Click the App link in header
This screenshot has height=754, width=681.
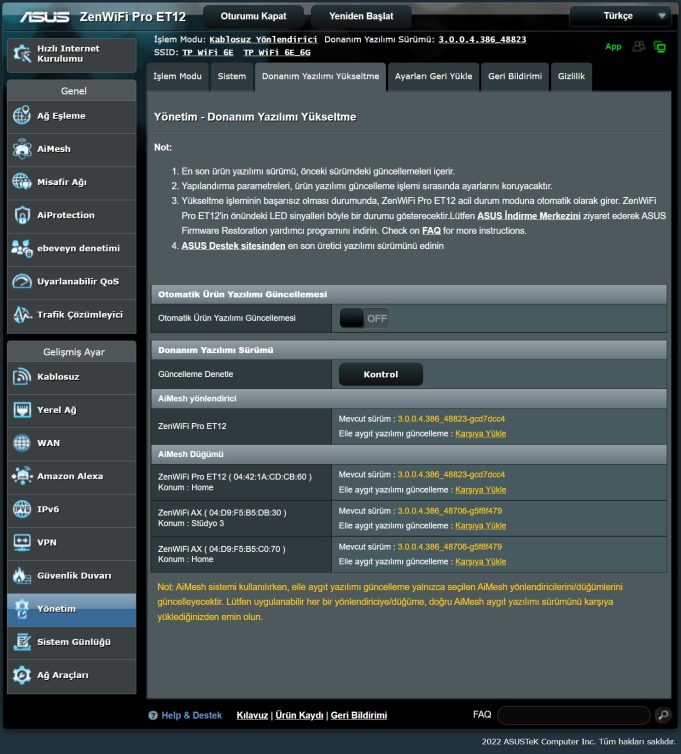[613, 47]
